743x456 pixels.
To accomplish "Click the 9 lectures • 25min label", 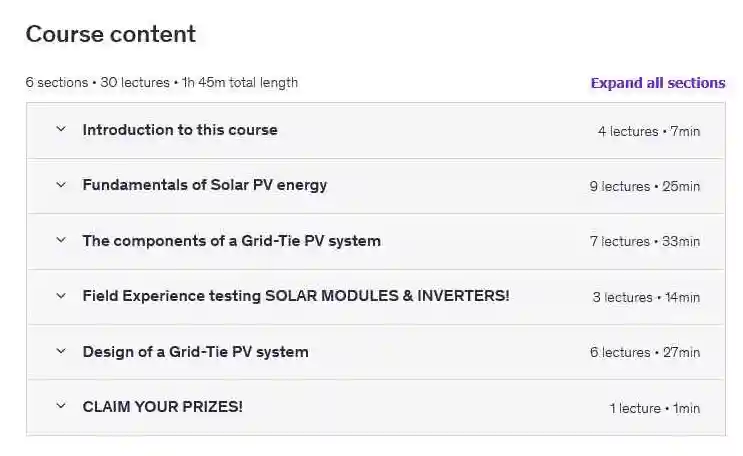I will [x=645, y=186].
